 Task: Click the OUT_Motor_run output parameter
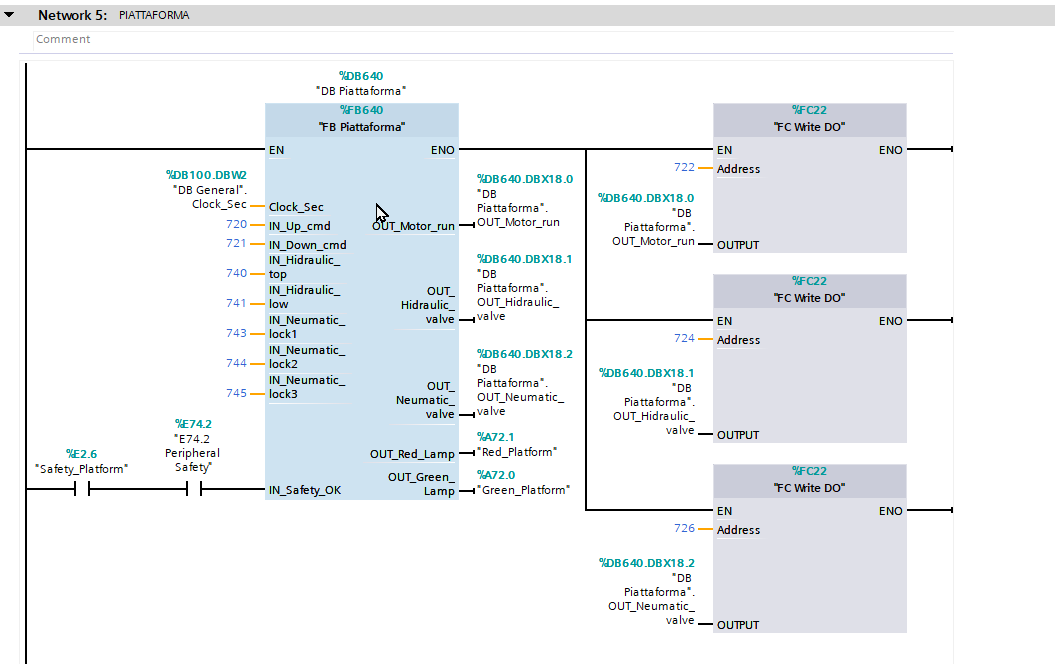pyautogui.click(x=414, y=226)
